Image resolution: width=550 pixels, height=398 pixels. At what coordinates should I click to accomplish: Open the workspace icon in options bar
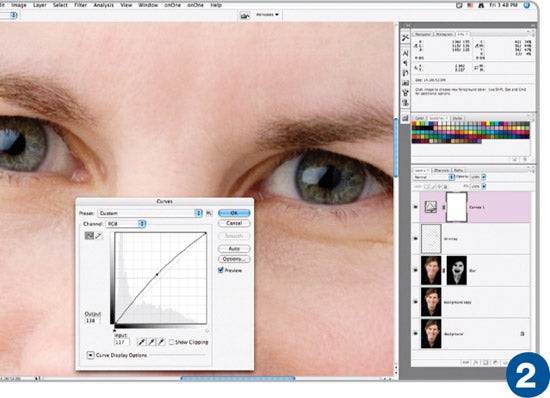[x=245, y=15]
